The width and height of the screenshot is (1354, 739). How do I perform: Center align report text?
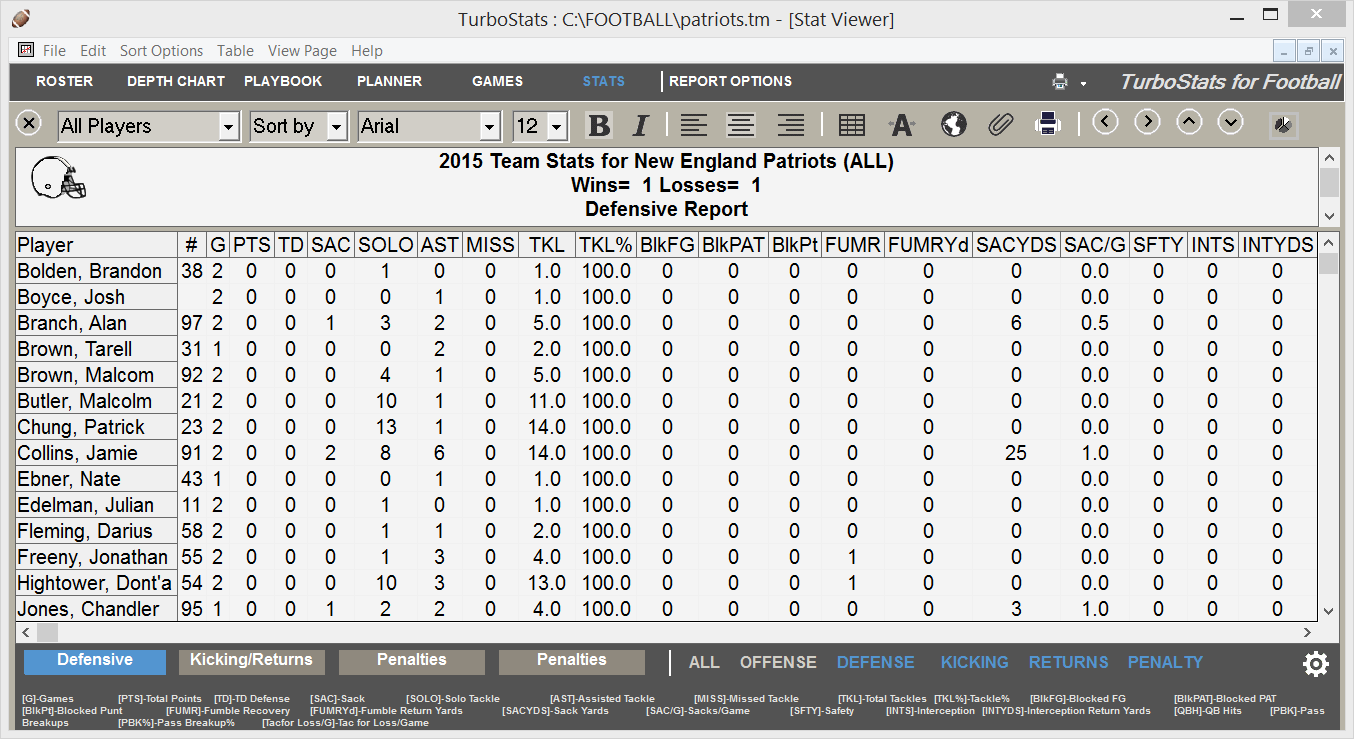(741, 125)
